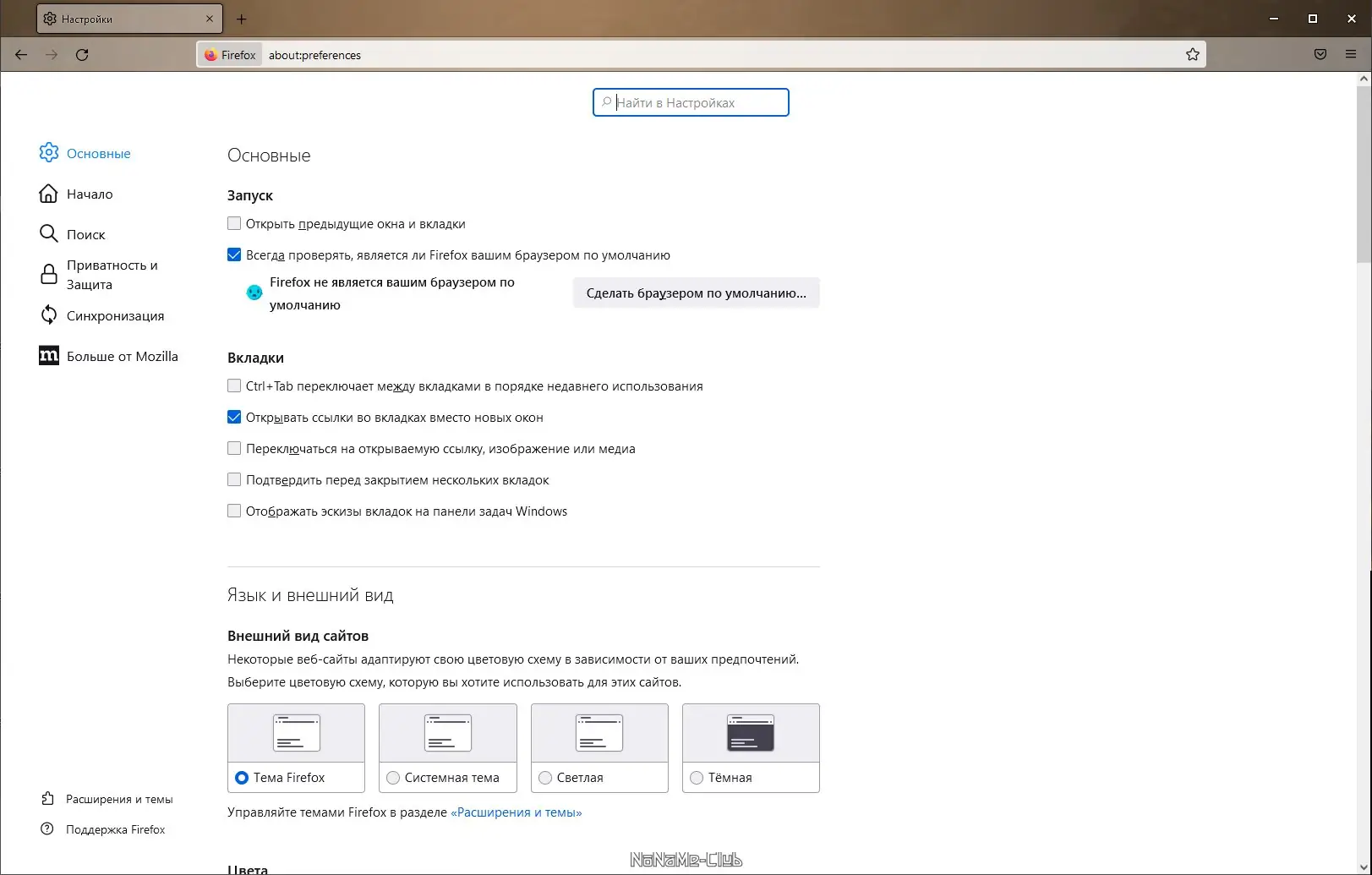Open Больше от Mozilla category
Screen dimensions: 1372x875
(x=122, y=356)
